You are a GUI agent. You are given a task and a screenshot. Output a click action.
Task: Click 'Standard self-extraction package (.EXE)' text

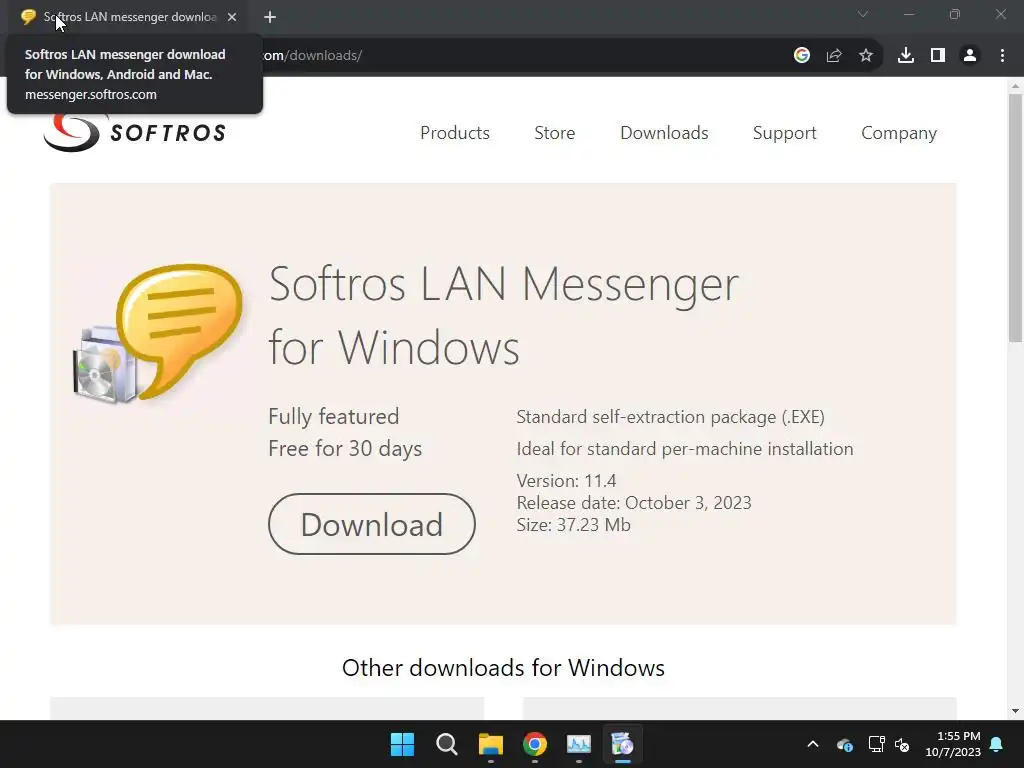pos(671,417)
